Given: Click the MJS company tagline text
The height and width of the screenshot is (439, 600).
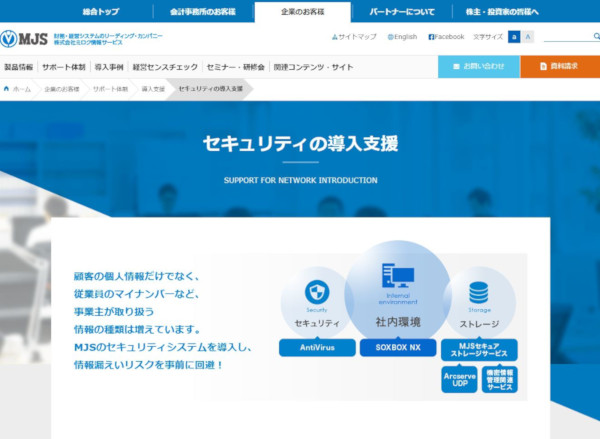Looking at the screenshot, I should [108, 39].
